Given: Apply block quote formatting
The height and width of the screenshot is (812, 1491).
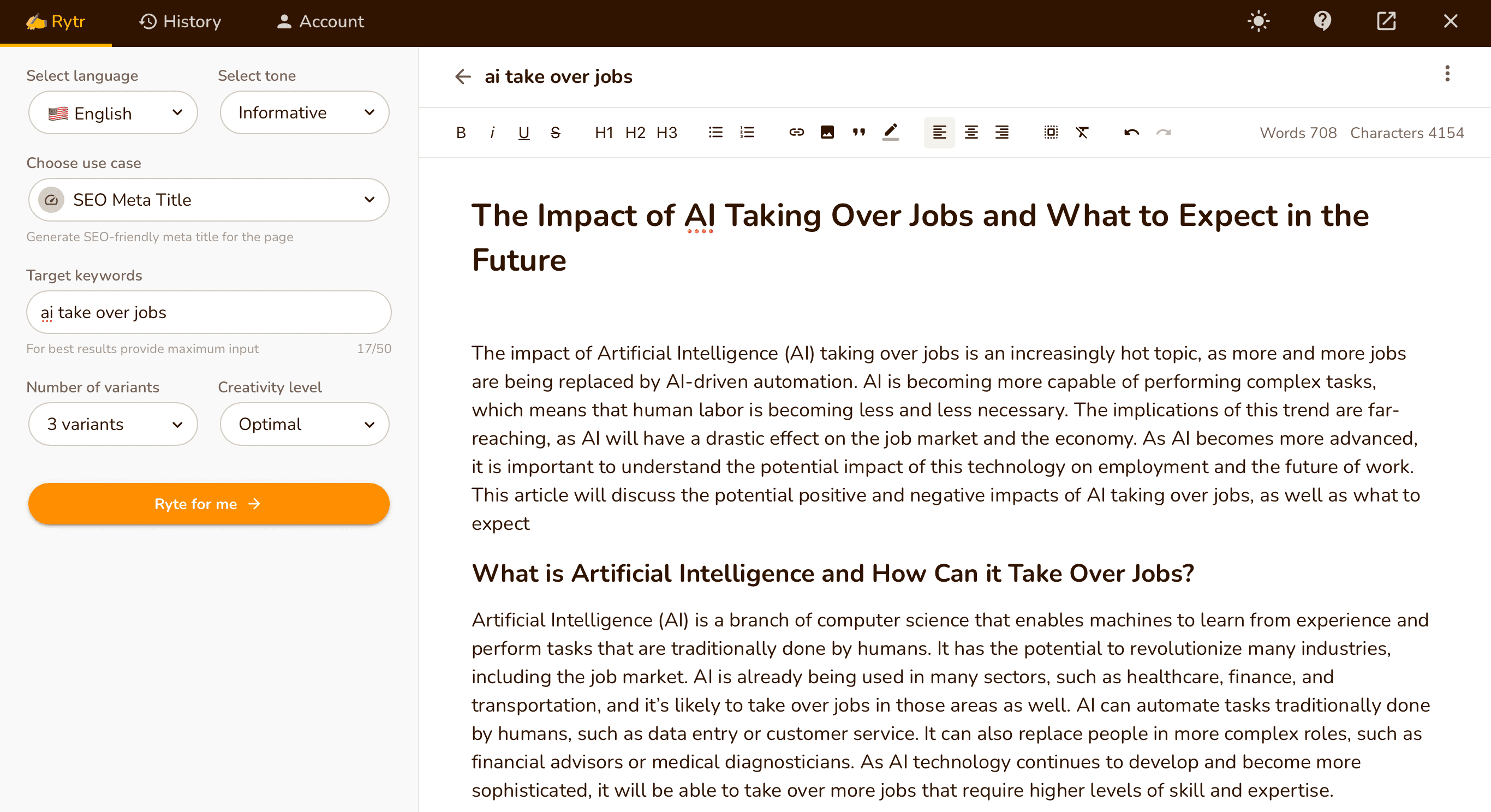Looking at the screenshot, I should 859,133.
